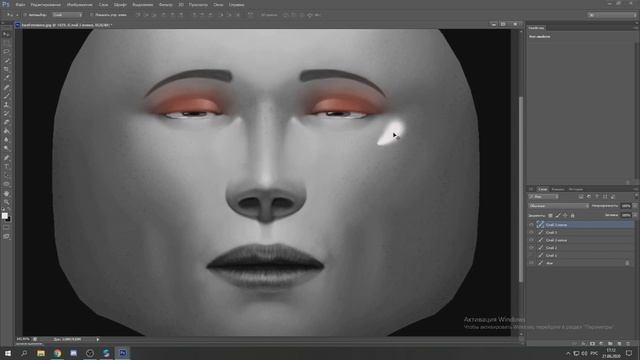640x360 pixels.
Task: Hide the Слой 2 копия layer
Action: (x=531, y=240)
